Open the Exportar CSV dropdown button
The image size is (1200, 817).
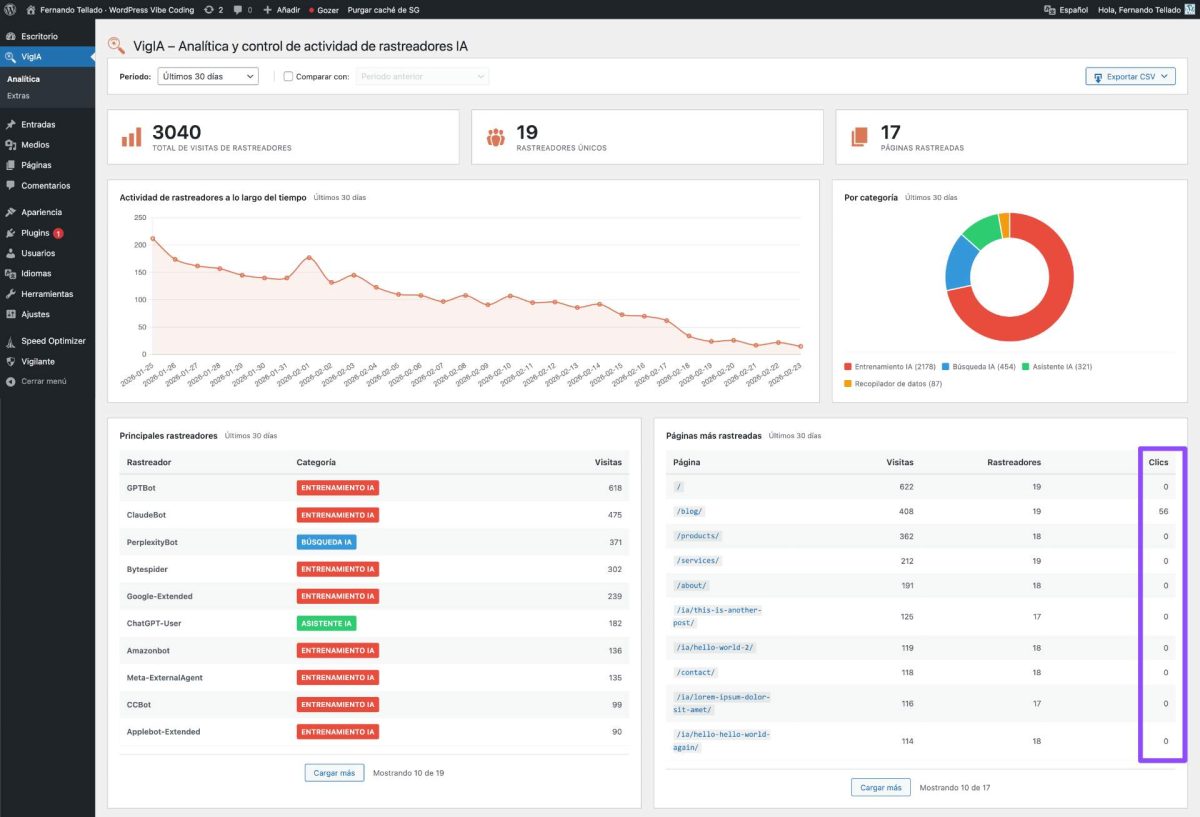[x=1130, y=76]
